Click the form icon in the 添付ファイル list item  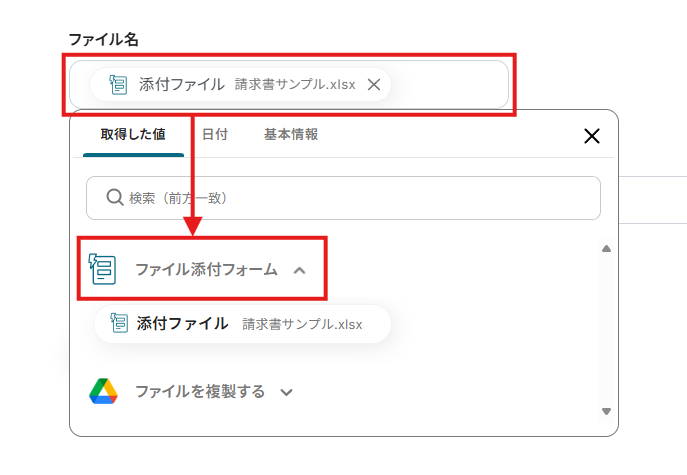tap(118, 324)
